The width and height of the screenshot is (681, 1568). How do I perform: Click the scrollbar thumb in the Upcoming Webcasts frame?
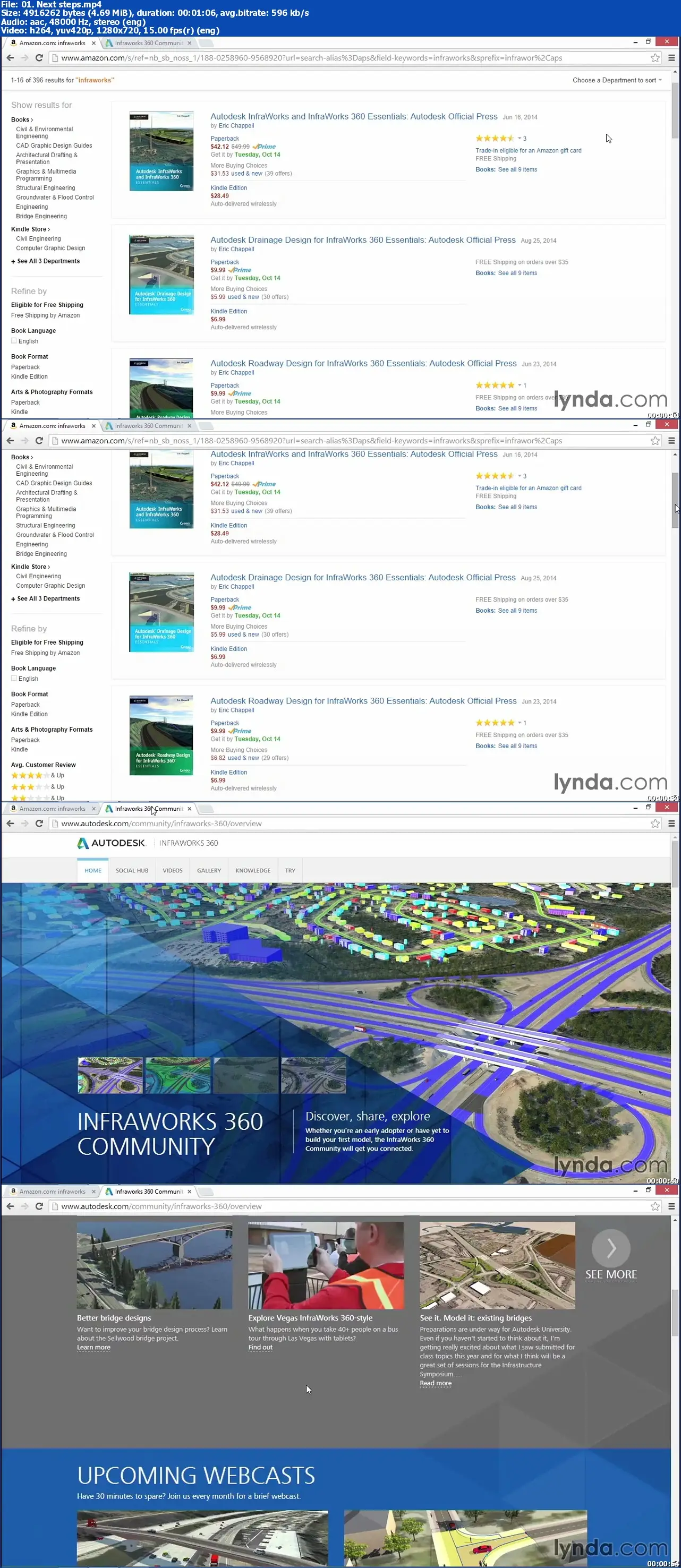[674, 1313]
